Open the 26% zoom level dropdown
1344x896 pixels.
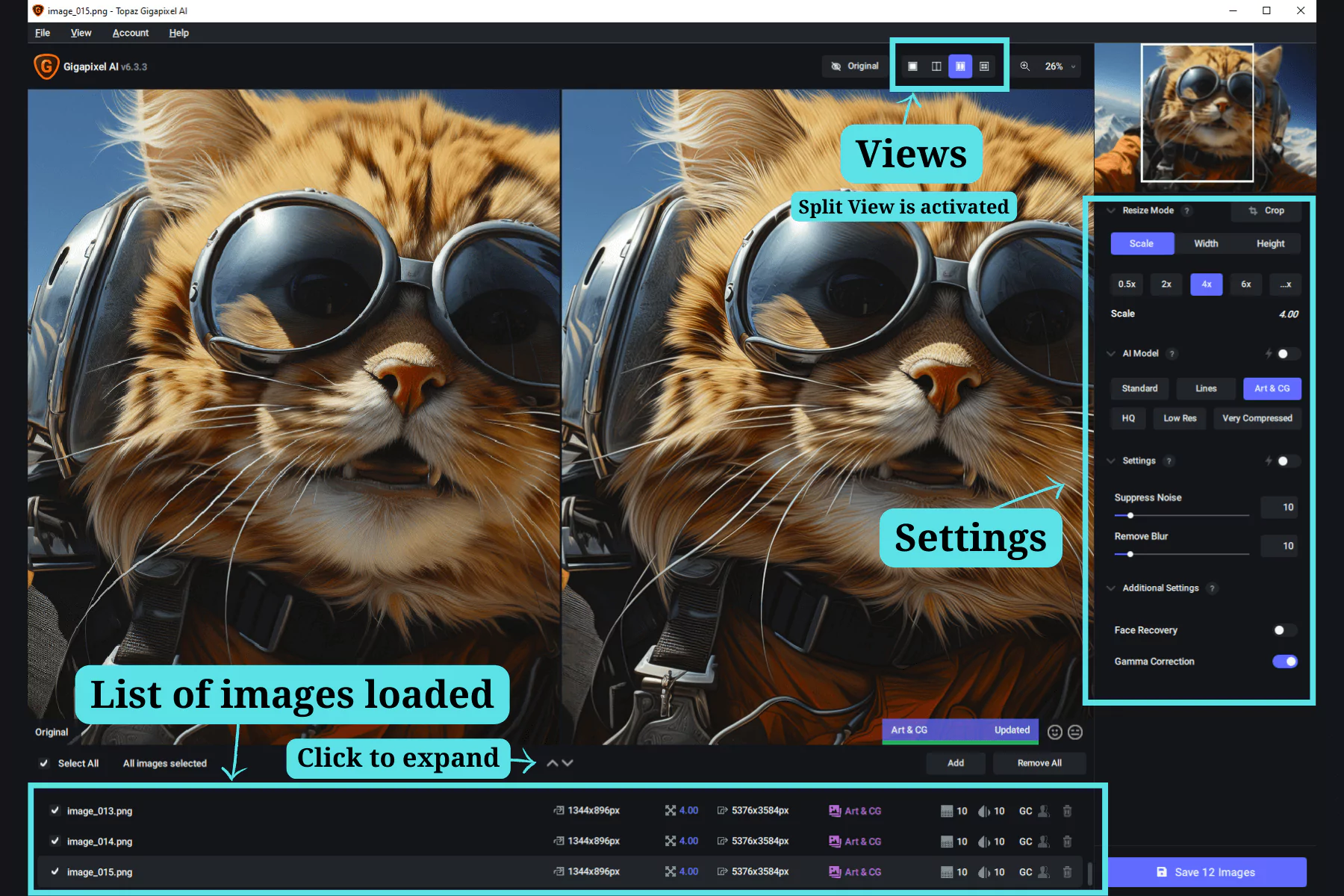[x=1060, y=66]
